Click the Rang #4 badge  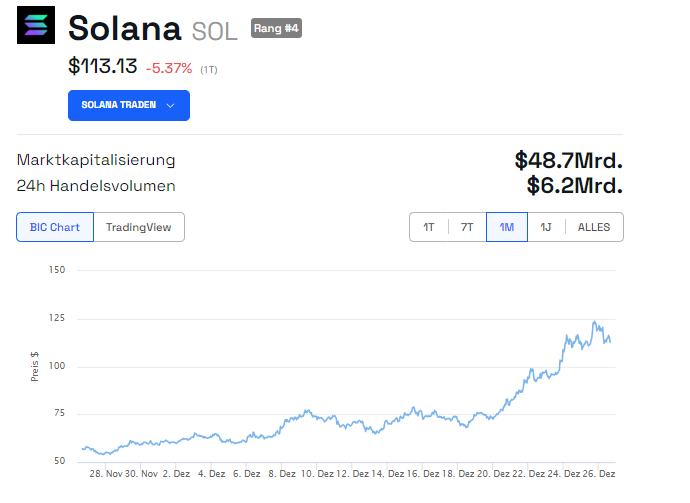[x=276, y=28]
